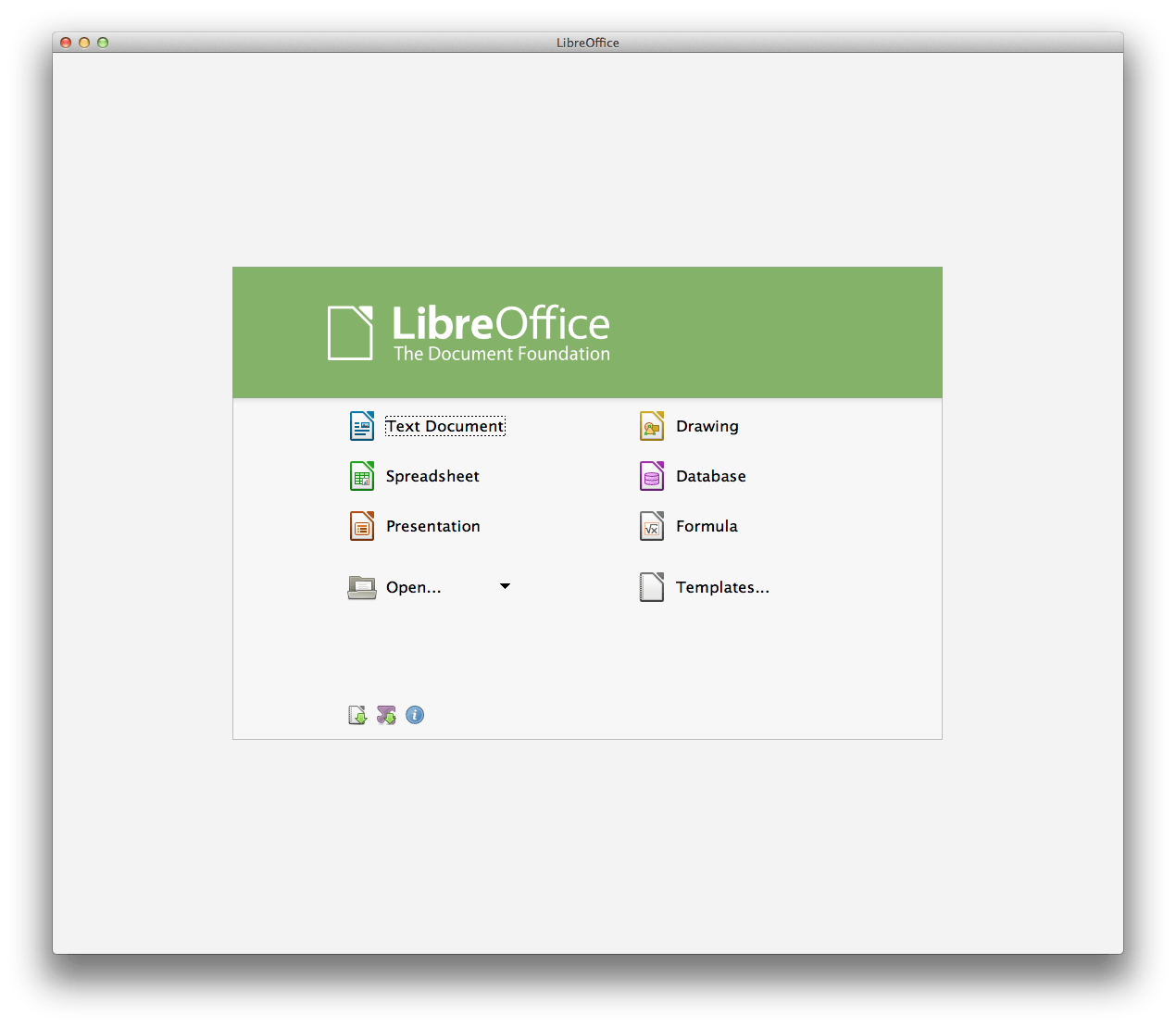Open the Extensions download icon
The image size is (1176, 1027).
pos(386,714)
